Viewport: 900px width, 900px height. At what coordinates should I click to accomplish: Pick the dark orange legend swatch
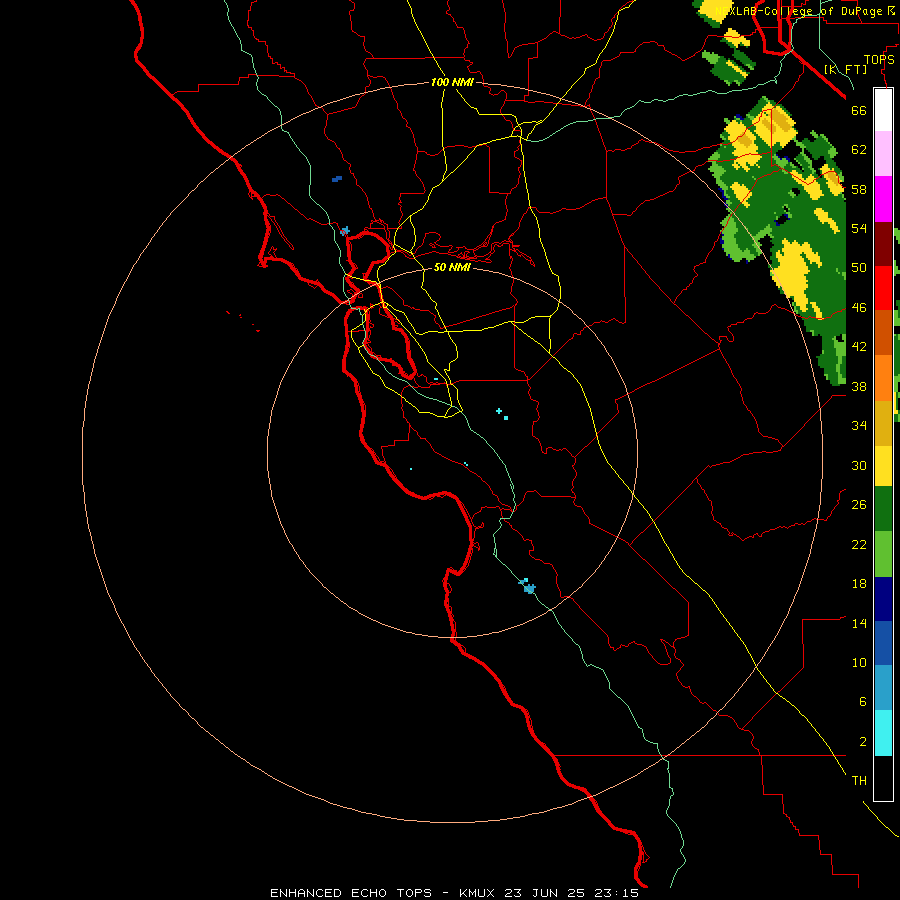(x=883, y=333)
